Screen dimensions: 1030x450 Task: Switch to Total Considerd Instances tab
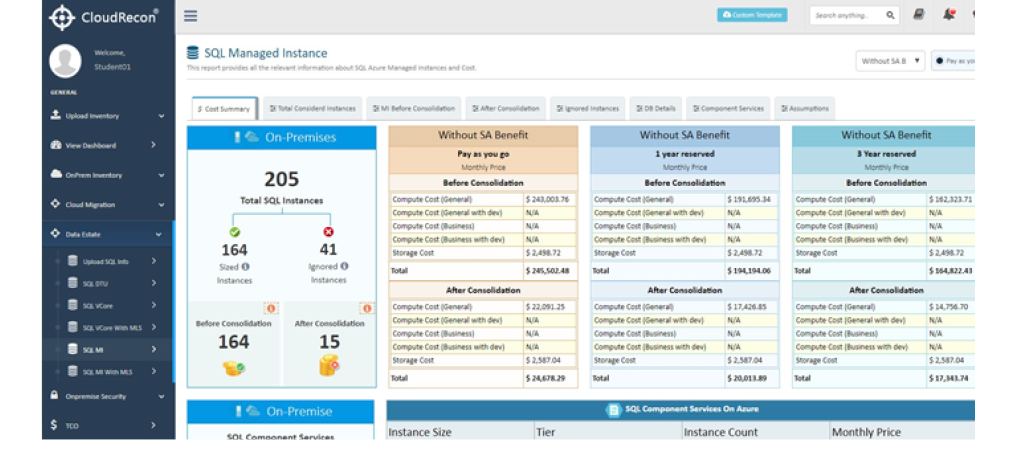pyautogui.click(x=313, y=108)
